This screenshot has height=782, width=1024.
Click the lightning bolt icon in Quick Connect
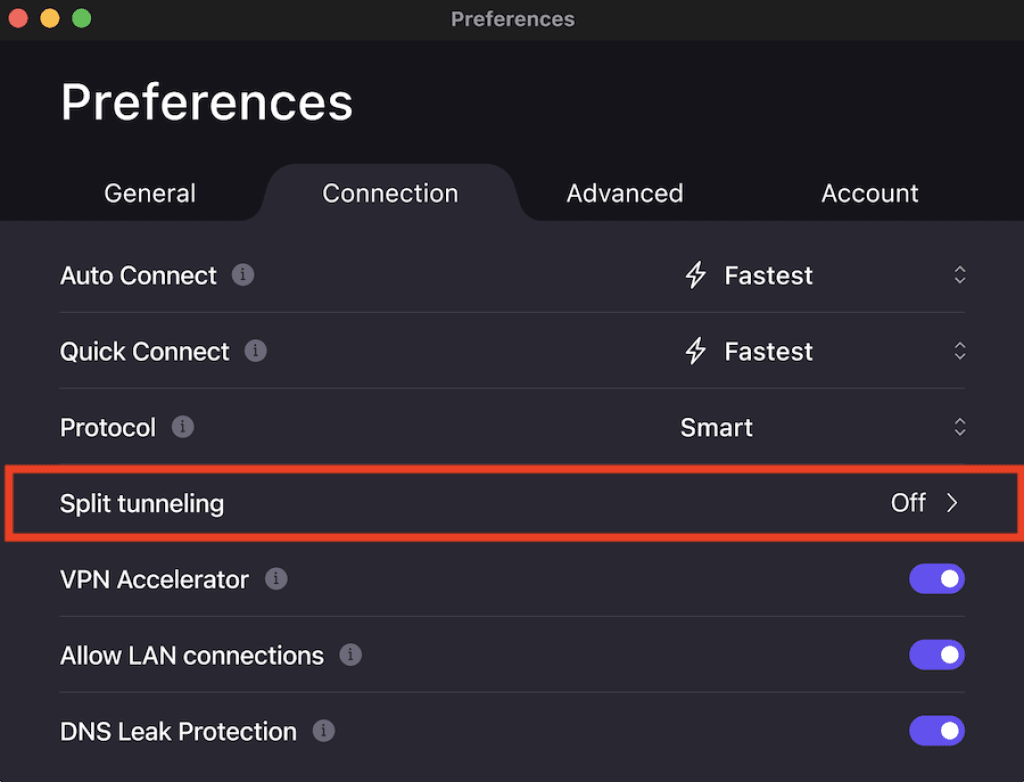(x=696, y=351)
